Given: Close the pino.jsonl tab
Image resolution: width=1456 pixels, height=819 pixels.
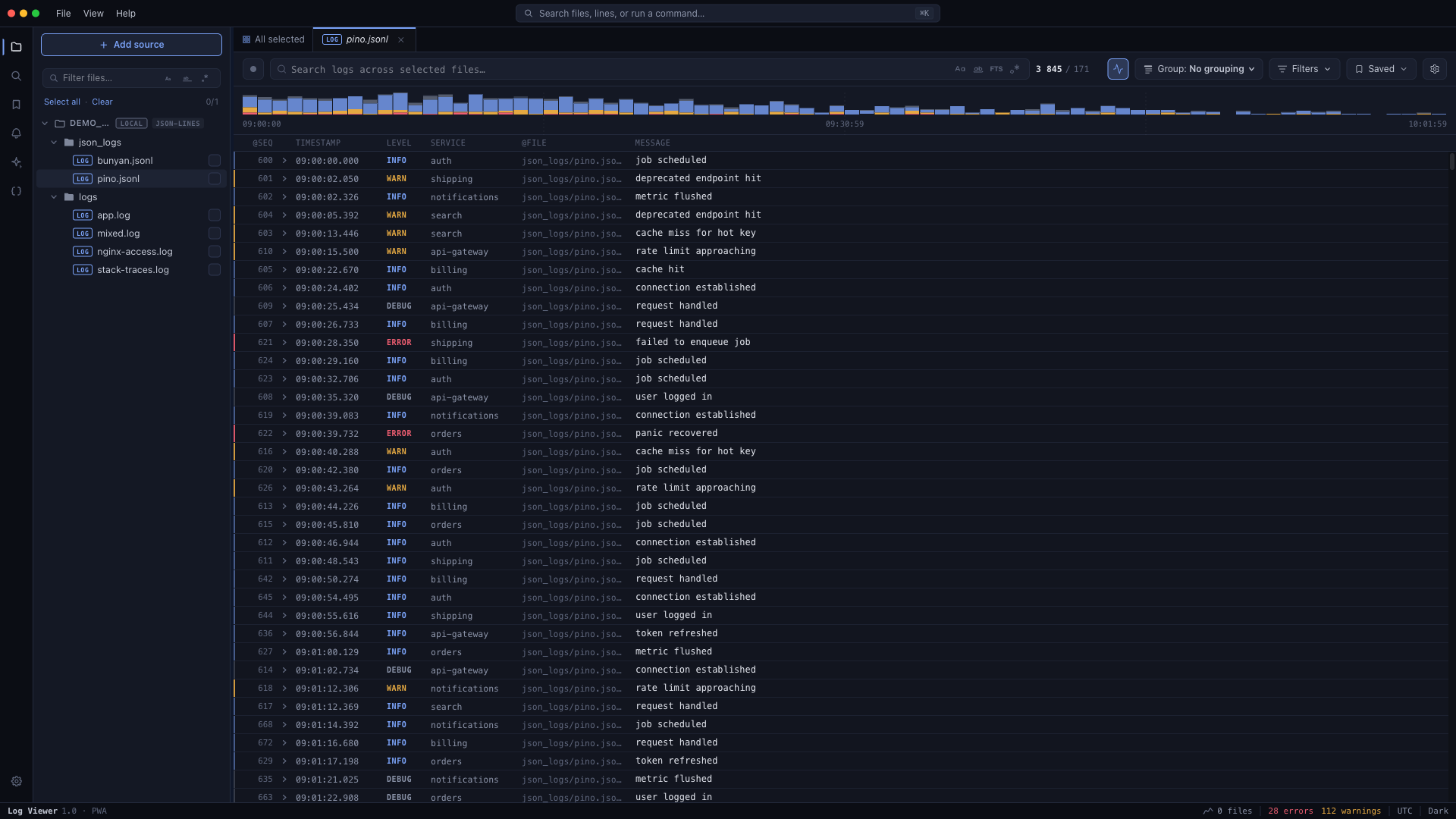Looking at the screenshot, I should [401, 40].
